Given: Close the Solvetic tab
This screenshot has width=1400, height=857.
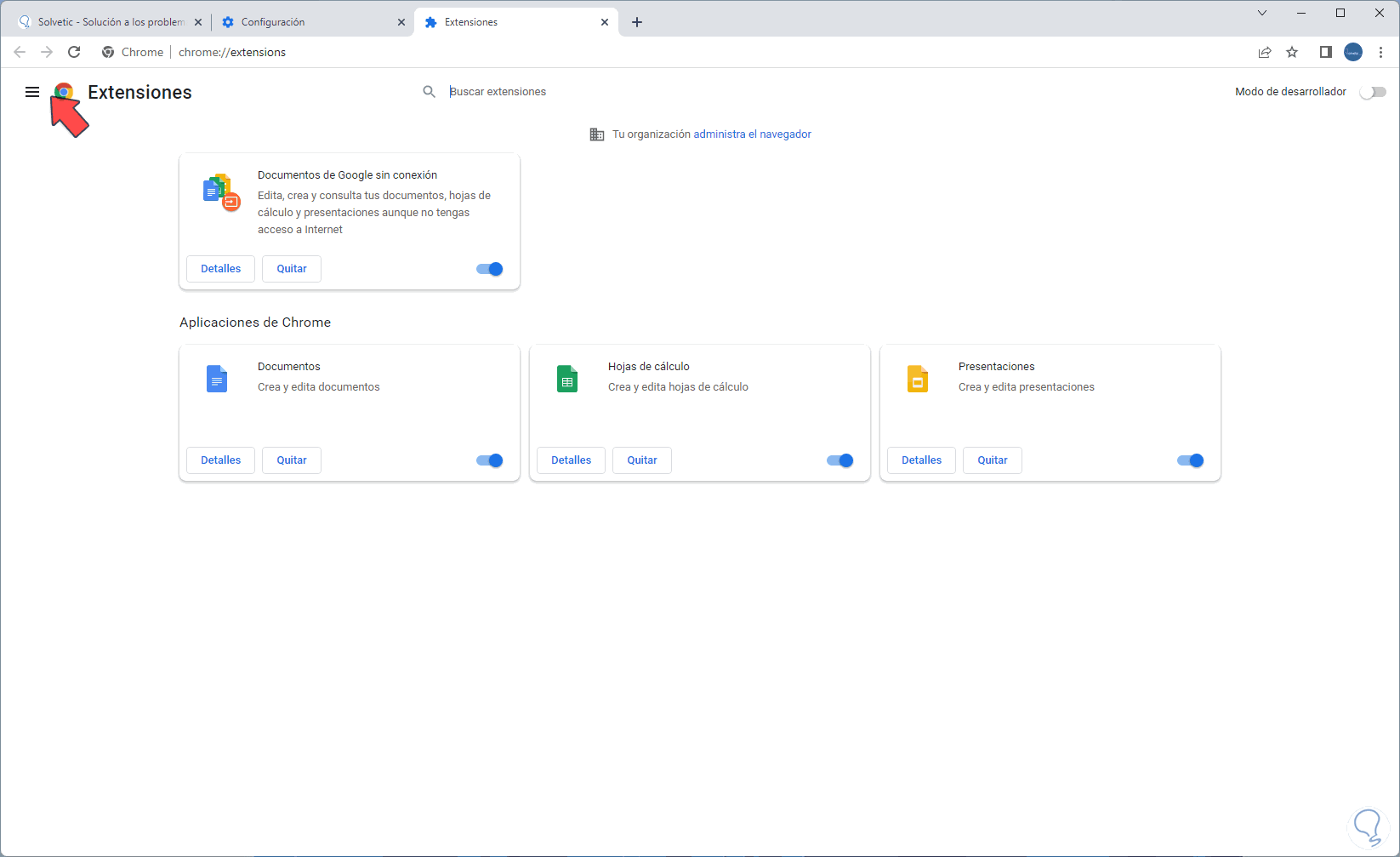Looking at the screenshot, I should point(198,22).
